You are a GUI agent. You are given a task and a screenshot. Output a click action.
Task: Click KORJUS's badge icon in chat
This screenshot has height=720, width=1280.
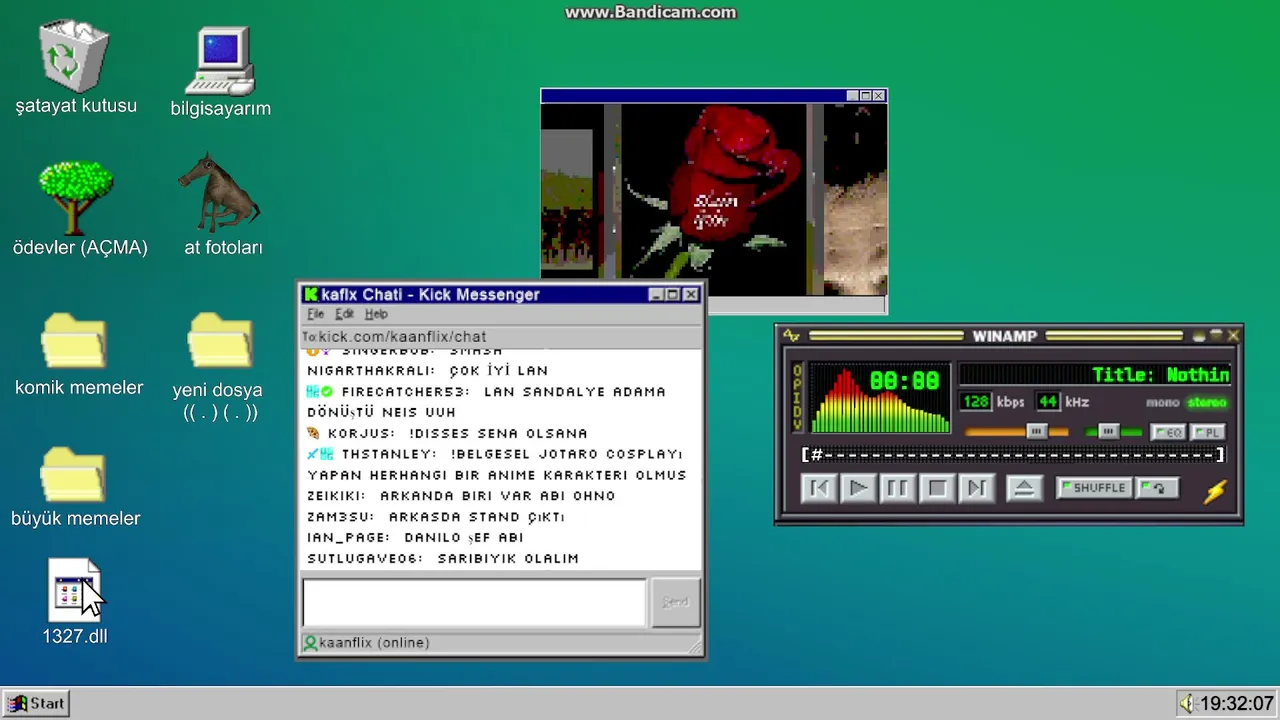[x=313, y=433]
